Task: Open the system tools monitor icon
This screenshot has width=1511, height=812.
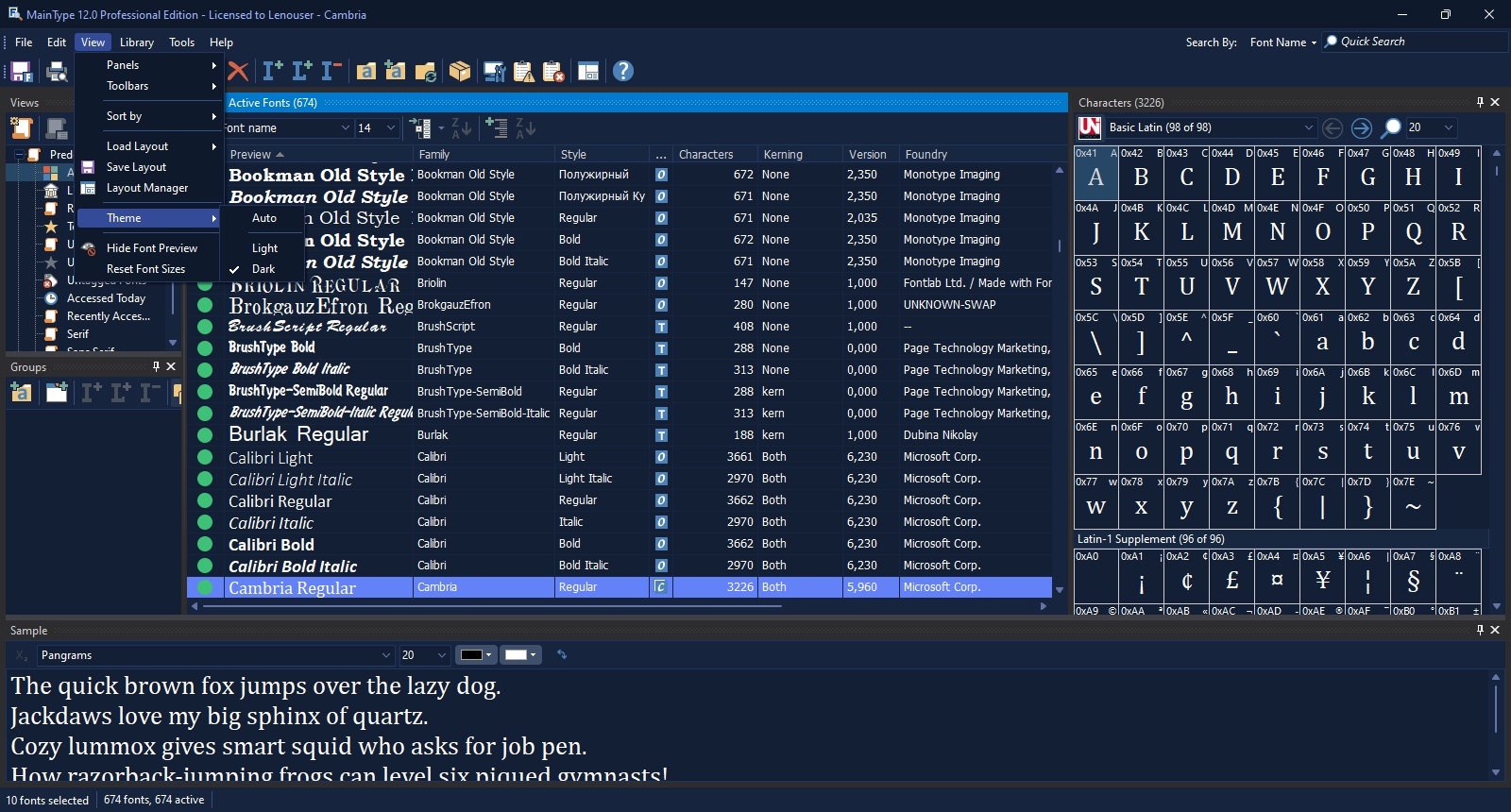Action: [494, 72]
